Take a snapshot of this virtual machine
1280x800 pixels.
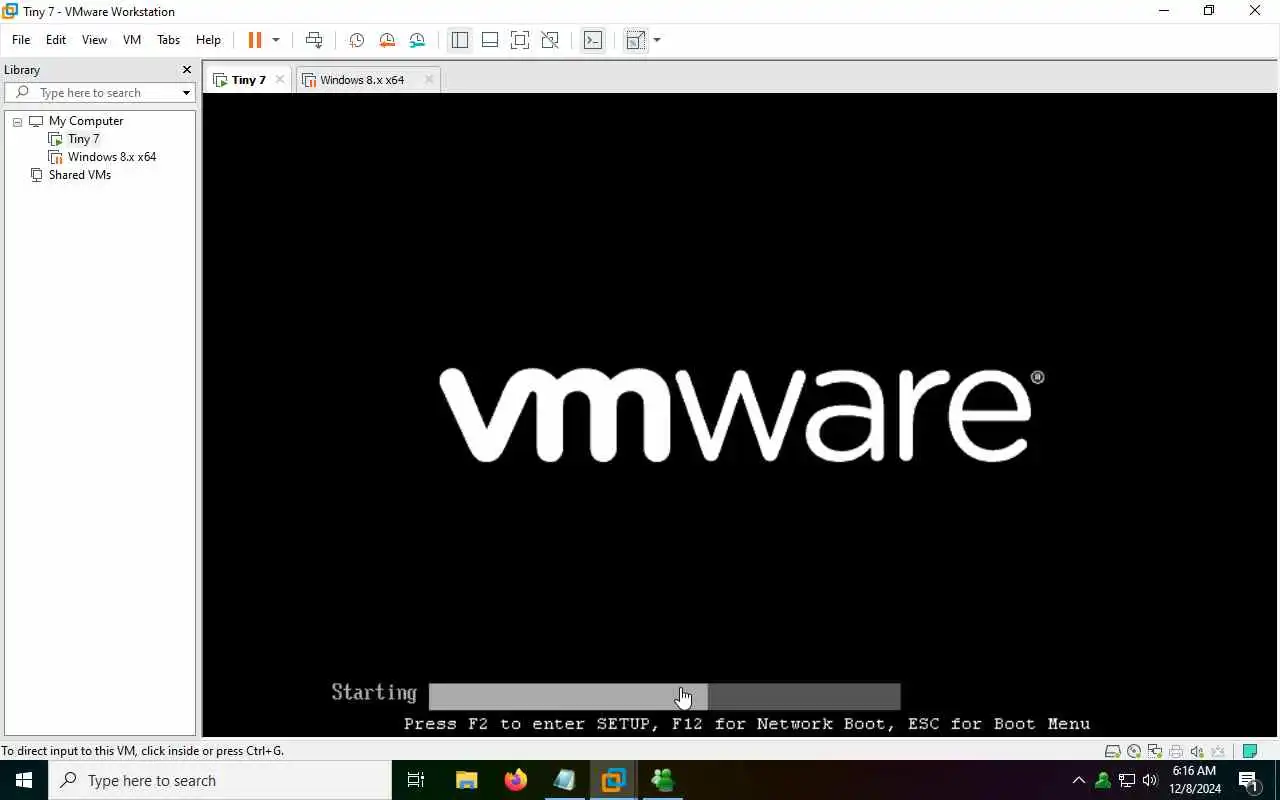pyautogui.click(x=356, y=40)
